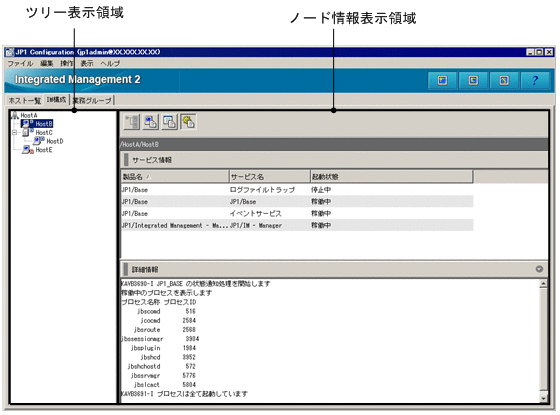Click the first node info toolbar icon
560x415 pixels.
[x=132, y=122]
